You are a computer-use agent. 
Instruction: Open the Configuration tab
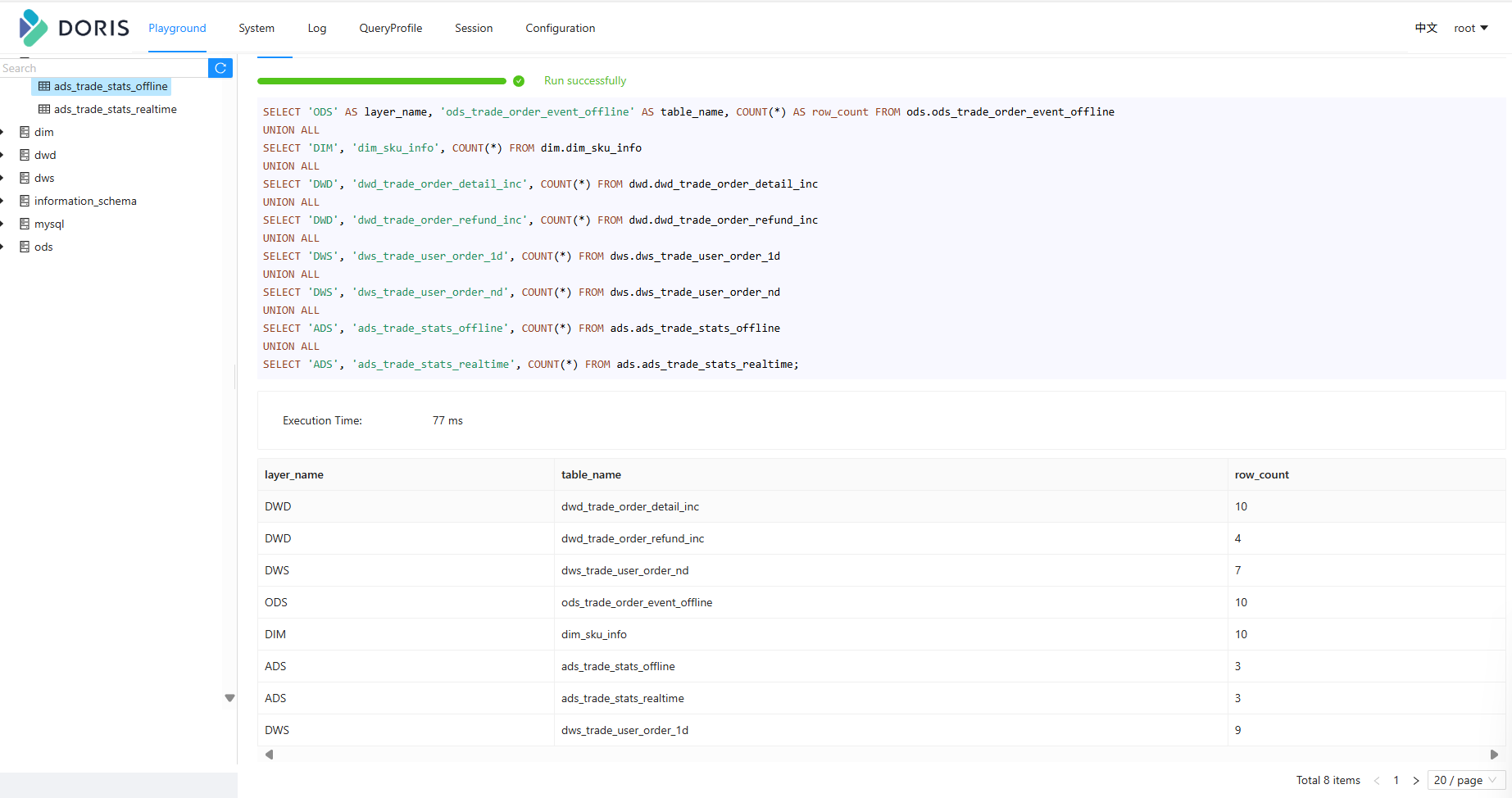pyautogui.click(x=561, y=28)
